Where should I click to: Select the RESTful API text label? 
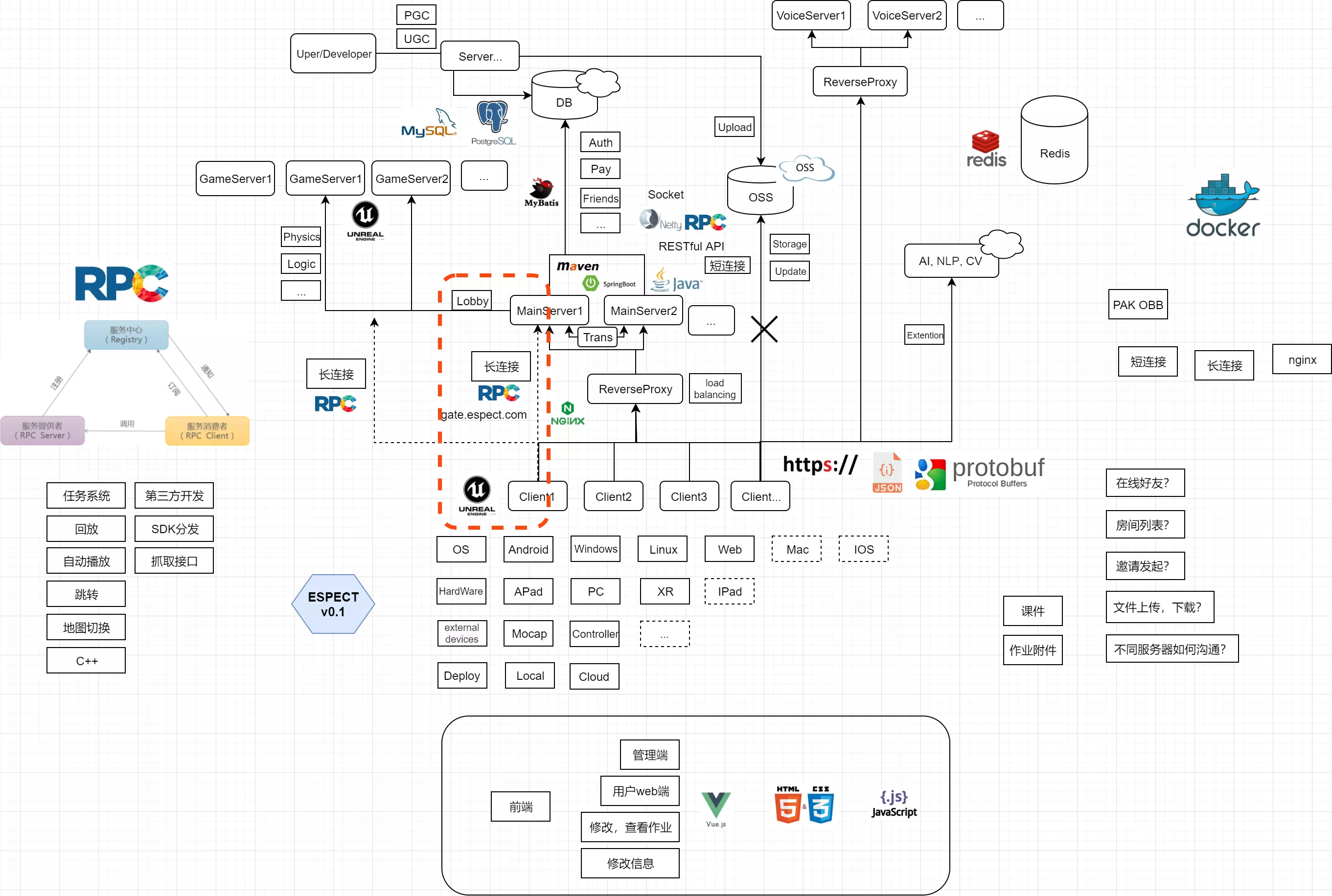pyautogui.click(x=691, y=246)
